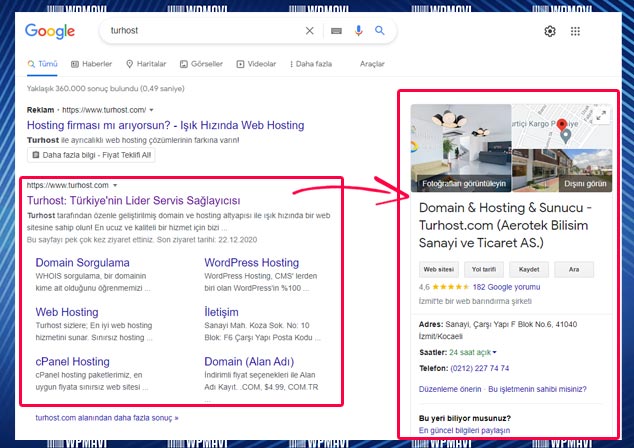View photos via 'Fotoğrafları görüntüleyin' thumbnail
634x448 pixels.
pyautogui.click(x=461, y=148)
